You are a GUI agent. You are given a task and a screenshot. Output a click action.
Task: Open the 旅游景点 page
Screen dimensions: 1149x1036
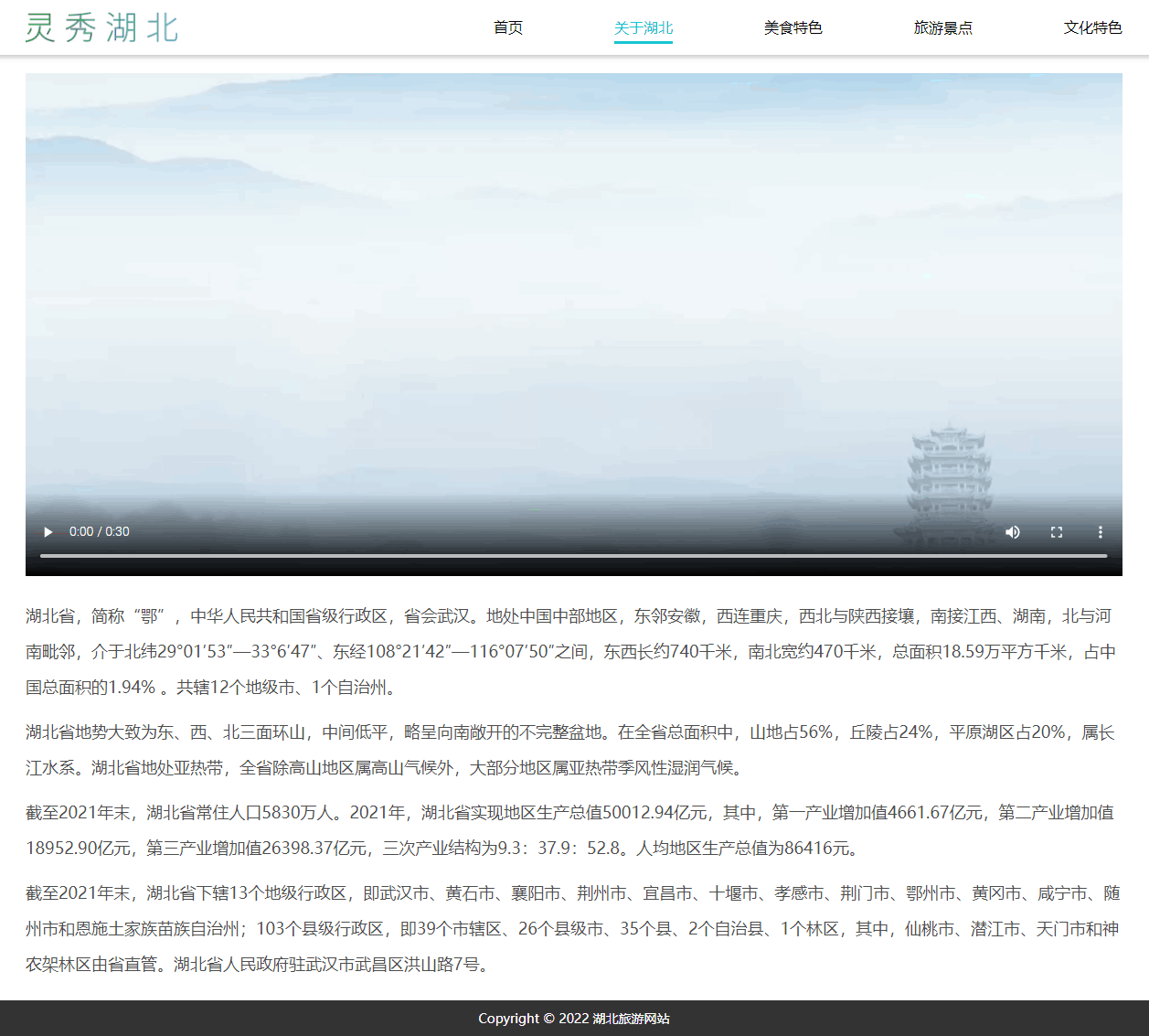943,28
